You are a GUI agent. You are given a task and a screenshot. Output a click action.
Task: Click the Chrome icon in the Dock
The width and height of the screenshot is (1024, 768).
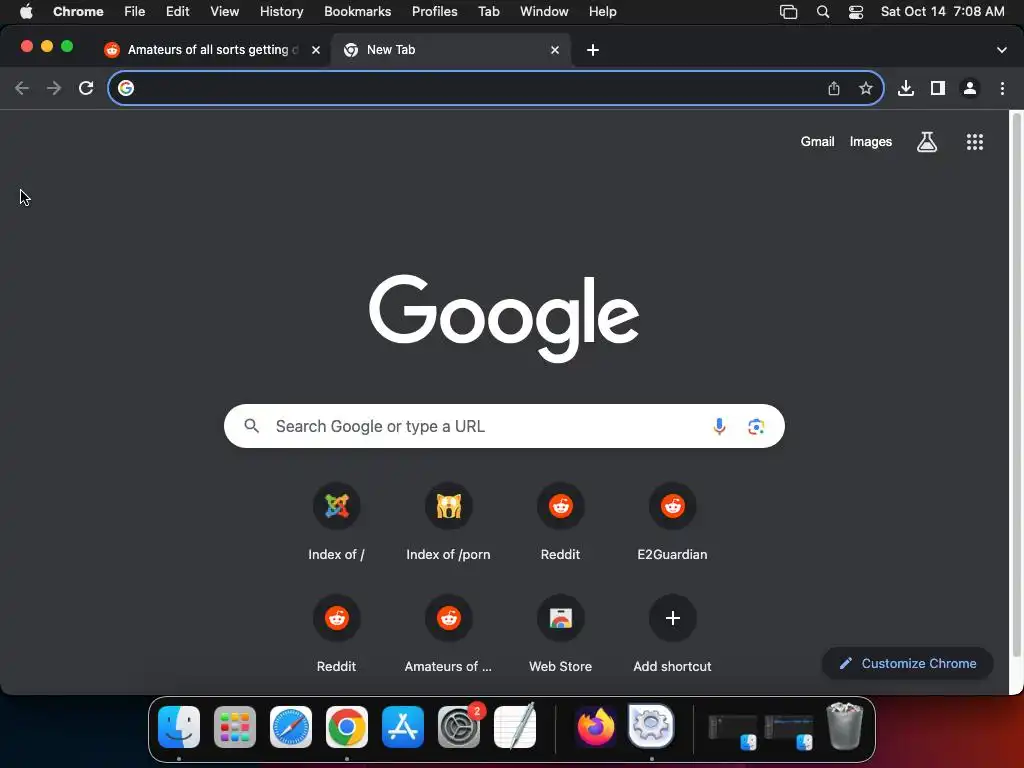tap(347, 727)
